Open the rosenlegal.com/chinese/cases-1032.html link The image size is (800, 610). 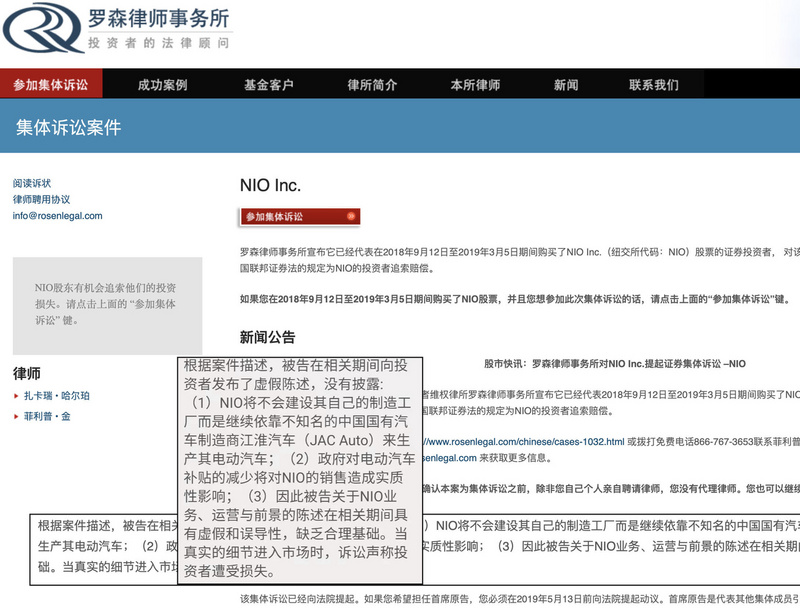click(523, 442)
